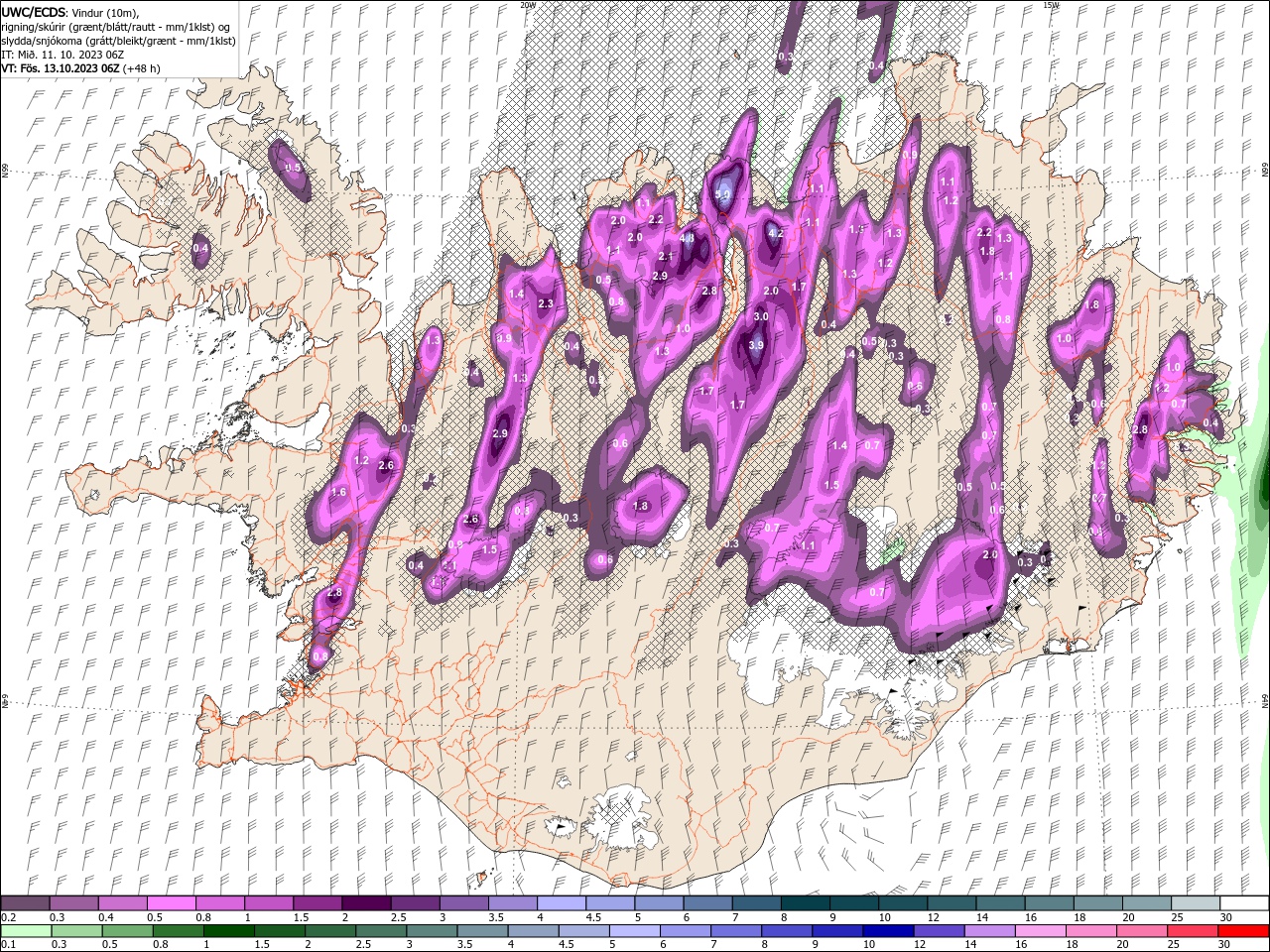This screenshot has width=1270, height=952.
Task: Click the 2.3 precipitation value on the map
Action: pos(545,303)
